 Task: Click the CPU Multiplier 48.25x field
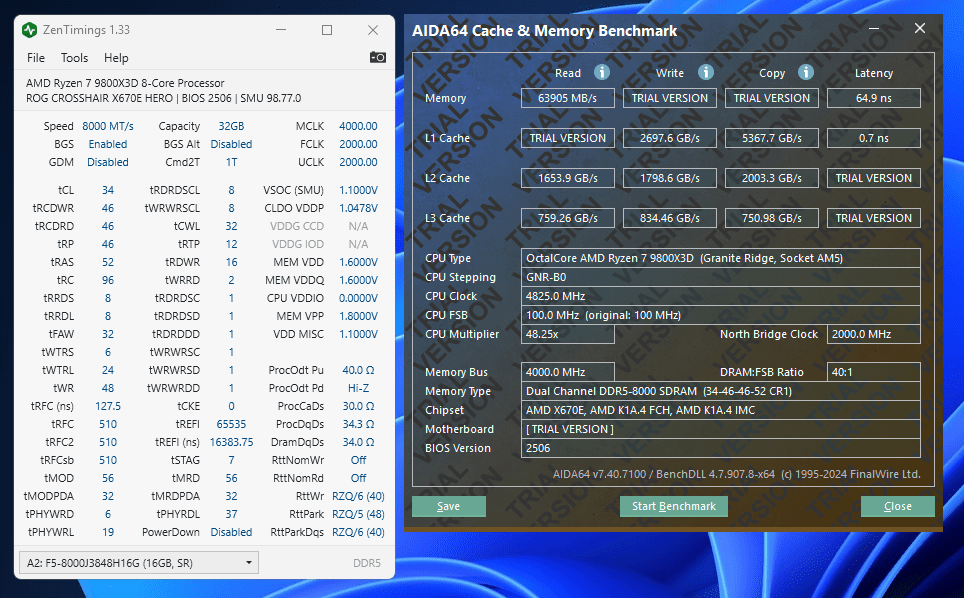(x=567, y=334)
